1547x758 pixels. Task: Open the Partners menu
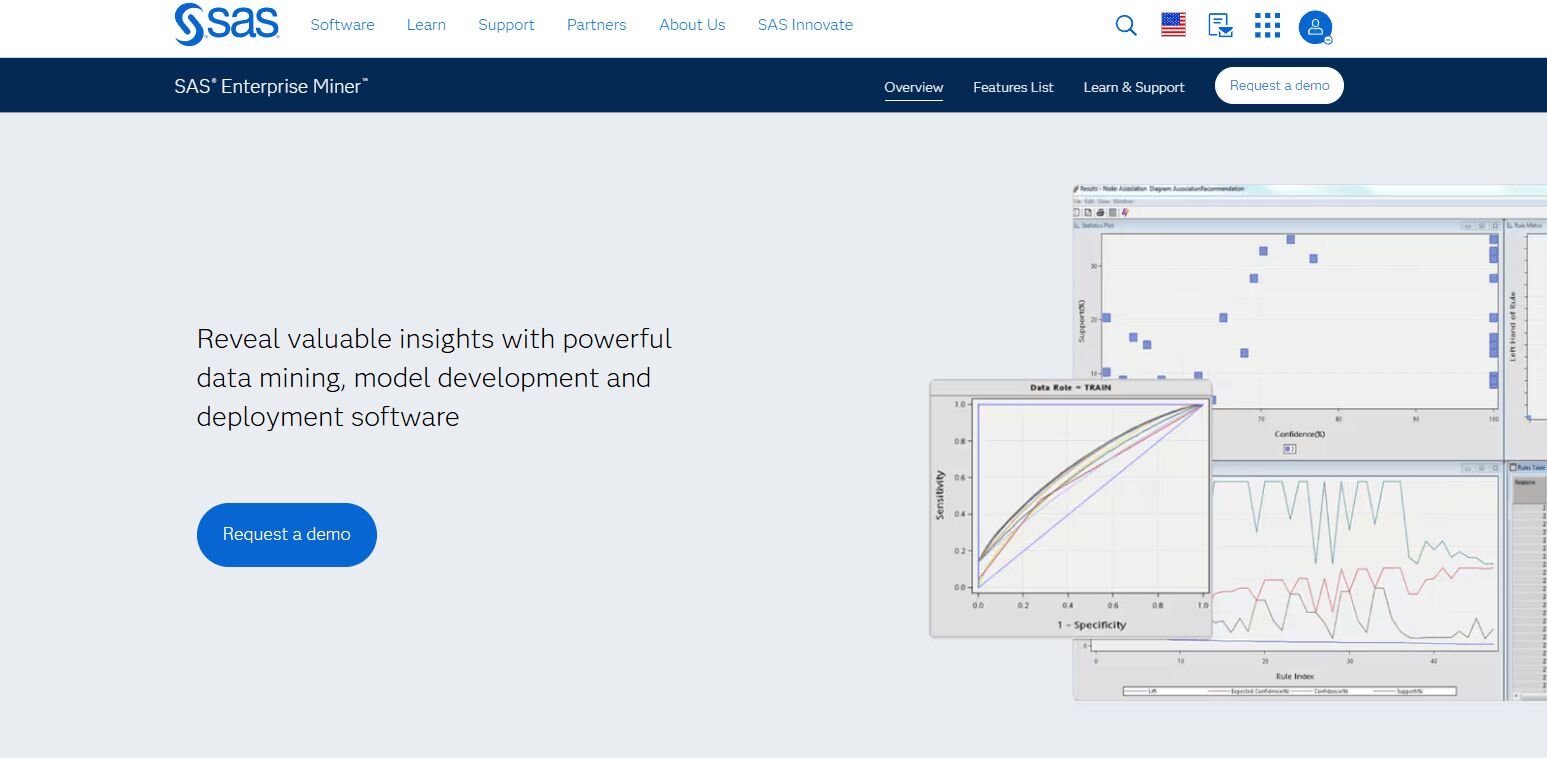pos(596,25)
